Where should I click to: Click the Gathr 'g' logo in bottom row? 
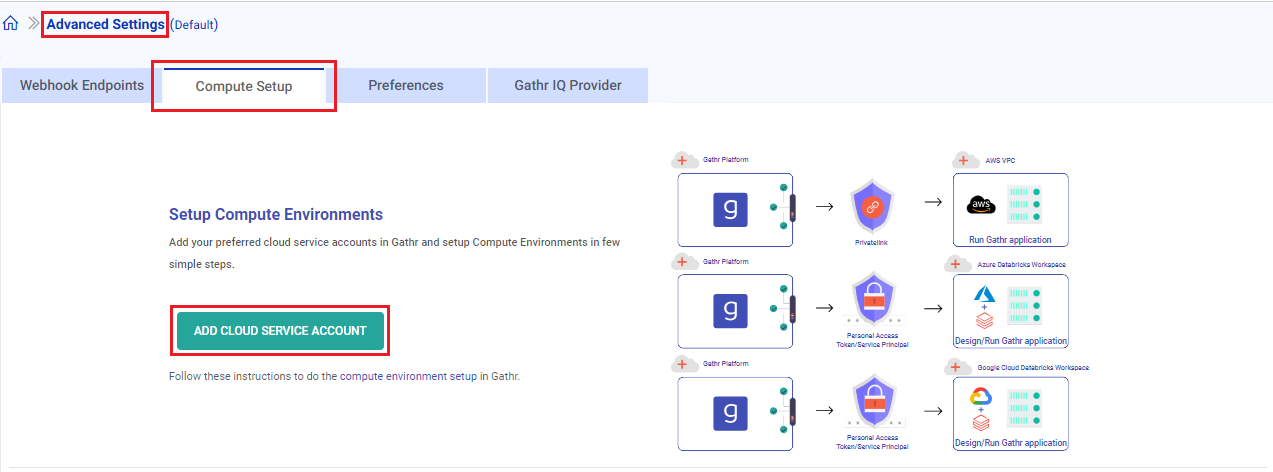730,414
